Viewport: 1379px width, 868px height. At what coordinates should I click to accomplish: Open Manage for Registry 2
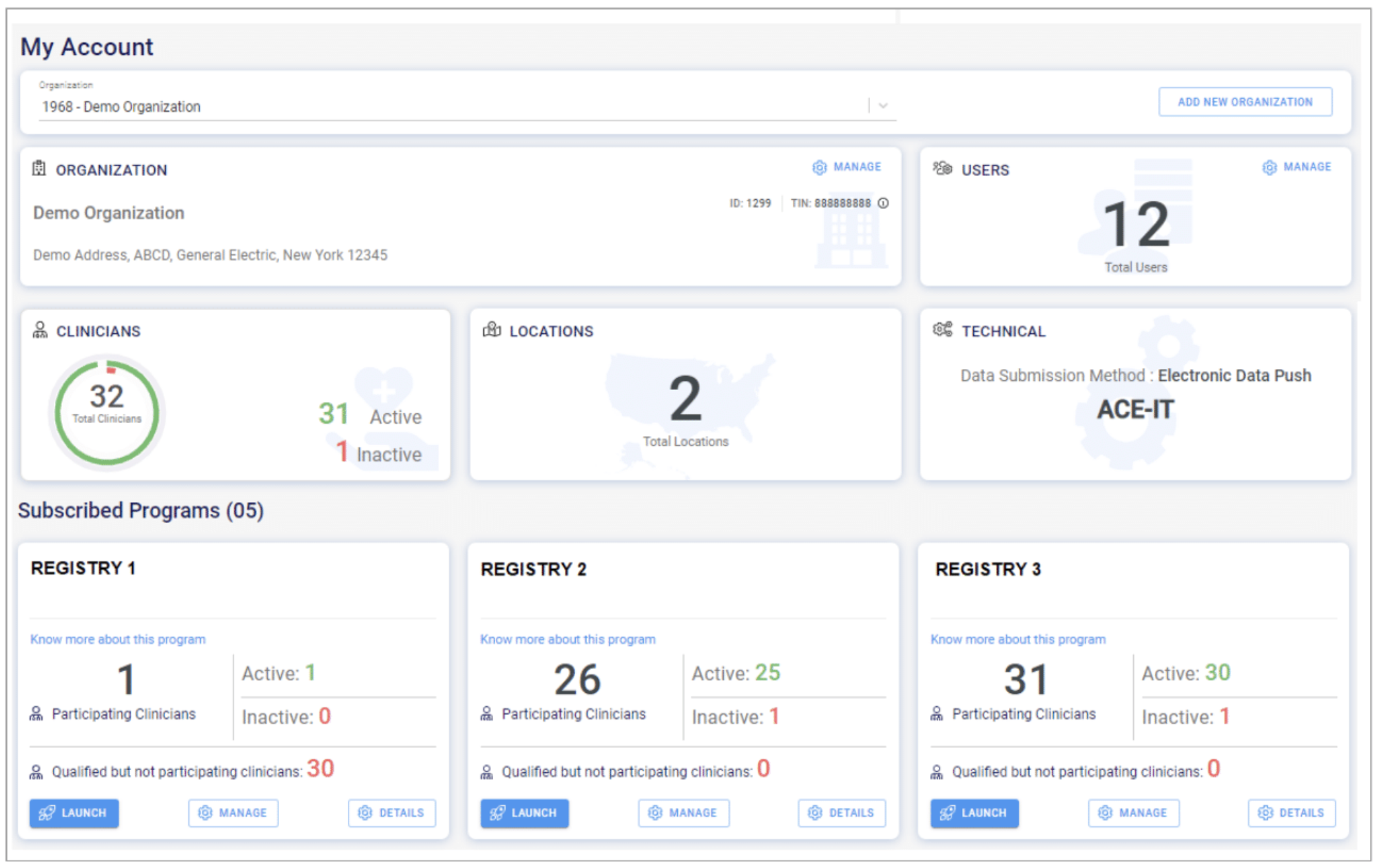pyautogui.click(x=683, y=813)
